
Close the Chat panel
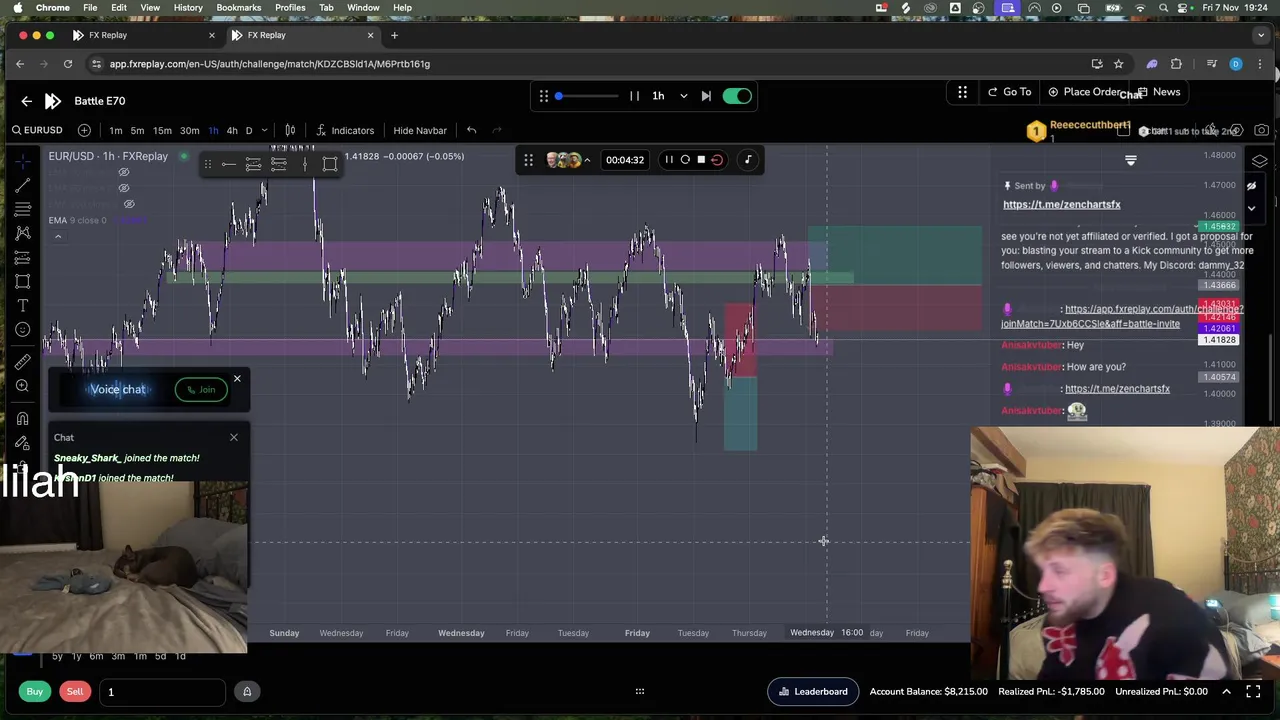coord(234,437)
